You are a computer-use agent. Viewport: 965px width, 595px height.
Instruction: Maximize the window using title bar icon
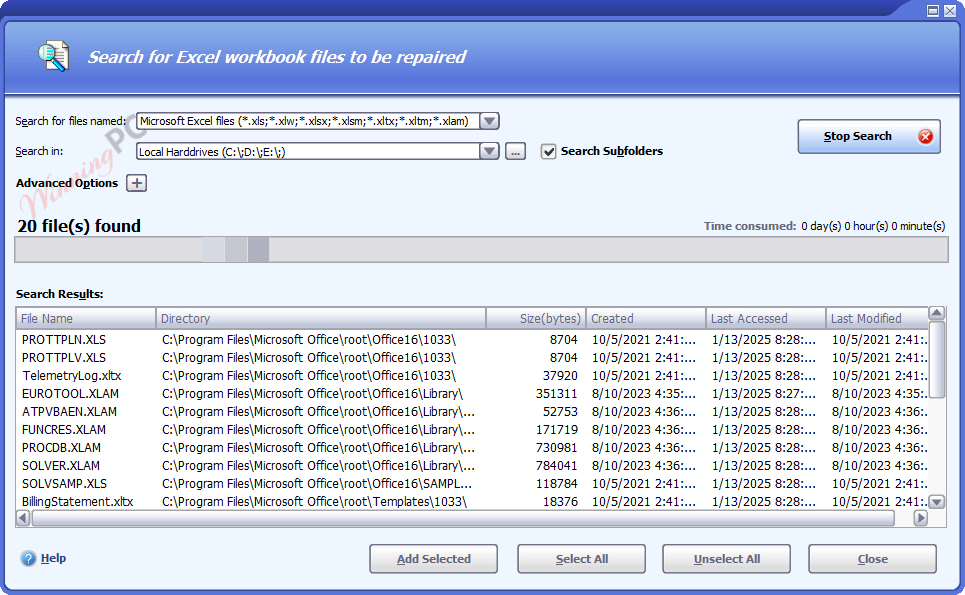click(933, 10)
